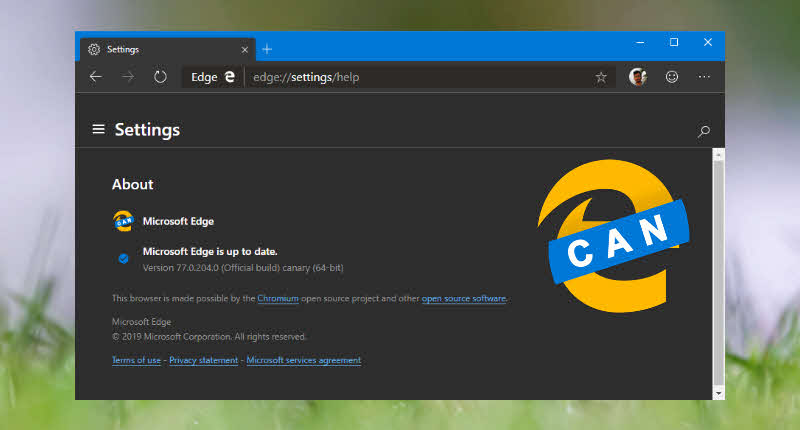Add page to favorites with star
Image resolution: width=800 pixels, height=430 pixels.
(x=601, y=77)
